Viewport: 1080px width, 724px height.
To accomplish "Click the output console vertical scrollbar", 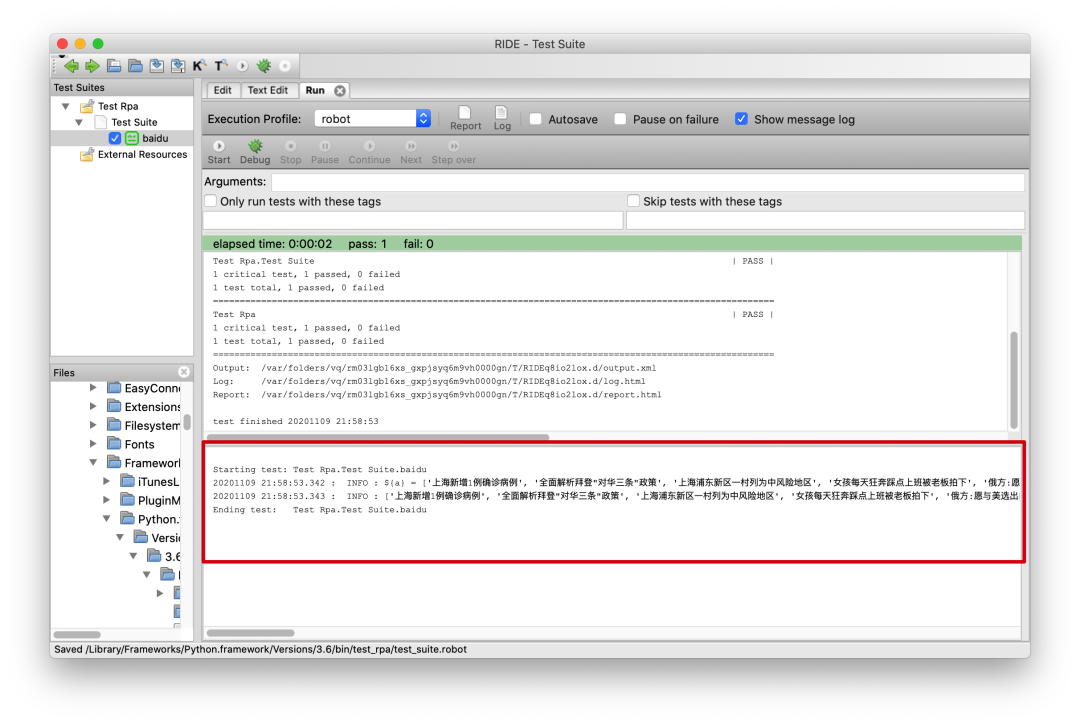I will pyautogui.click(x=1014, y=380).
